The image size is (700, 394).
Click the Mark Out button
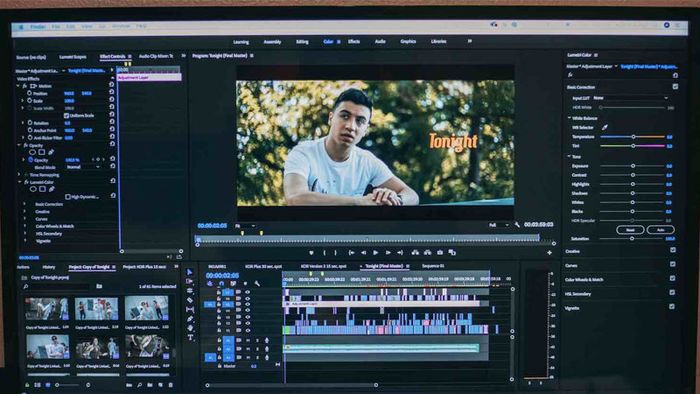pyautogui.click(x=336, y=253)
